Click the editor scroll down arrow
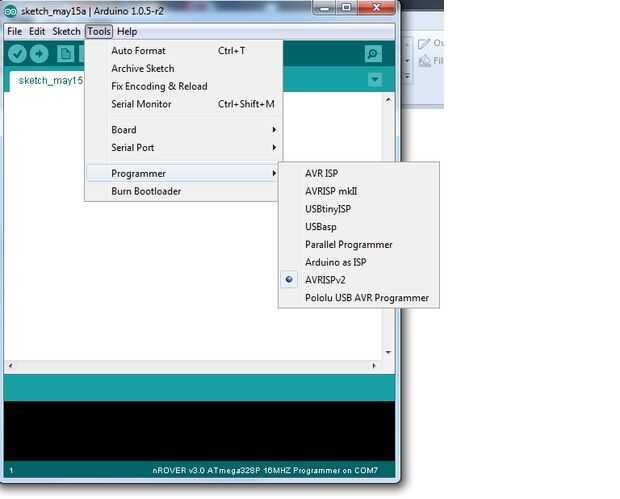 pos(388,352)
